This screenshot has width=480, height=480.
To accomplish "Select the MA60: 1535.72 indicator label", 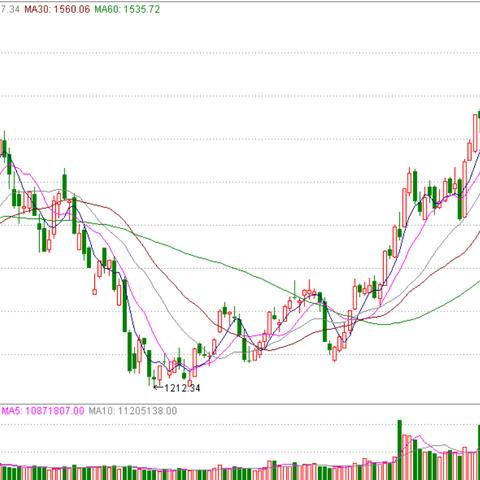I will point(127,9).
